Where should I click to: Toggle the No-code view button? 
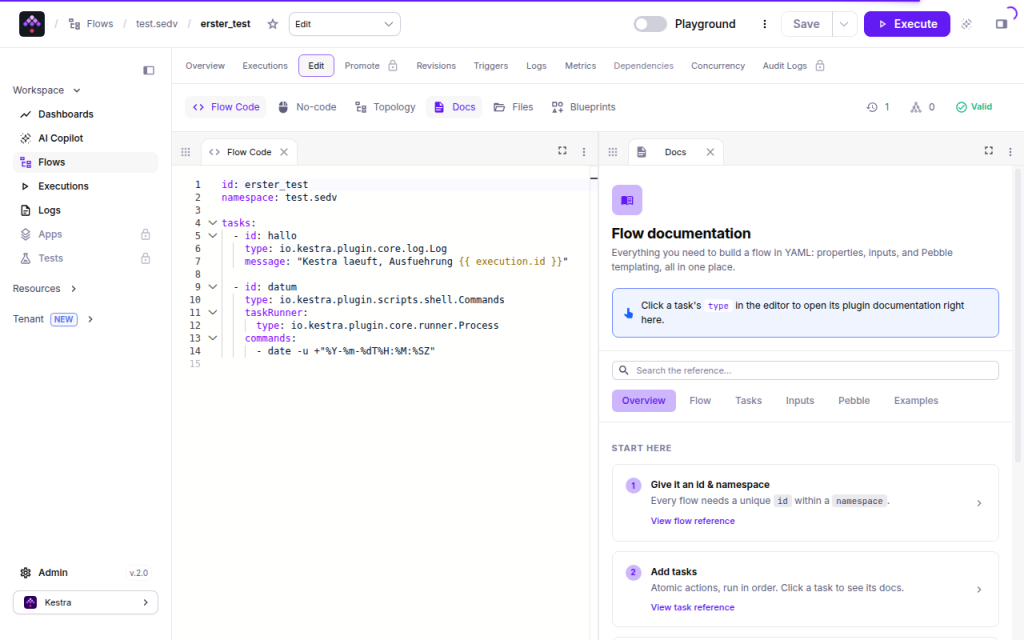coord(307,107)
